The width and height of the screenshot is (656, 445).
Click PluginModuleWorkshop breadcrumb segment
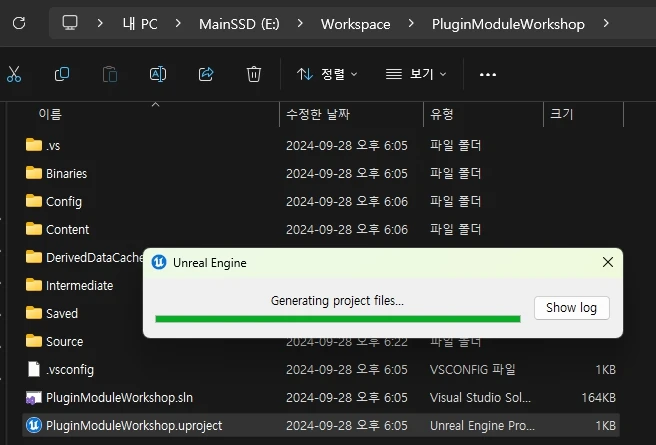pyautogui.click(x=508, y=24)
